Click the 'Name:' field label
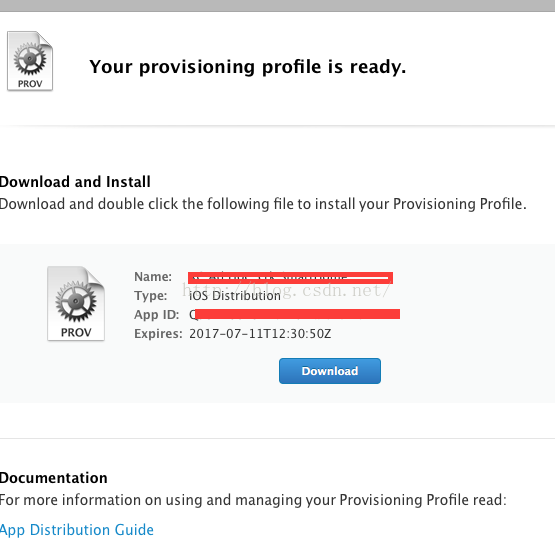 click(153, 277)
